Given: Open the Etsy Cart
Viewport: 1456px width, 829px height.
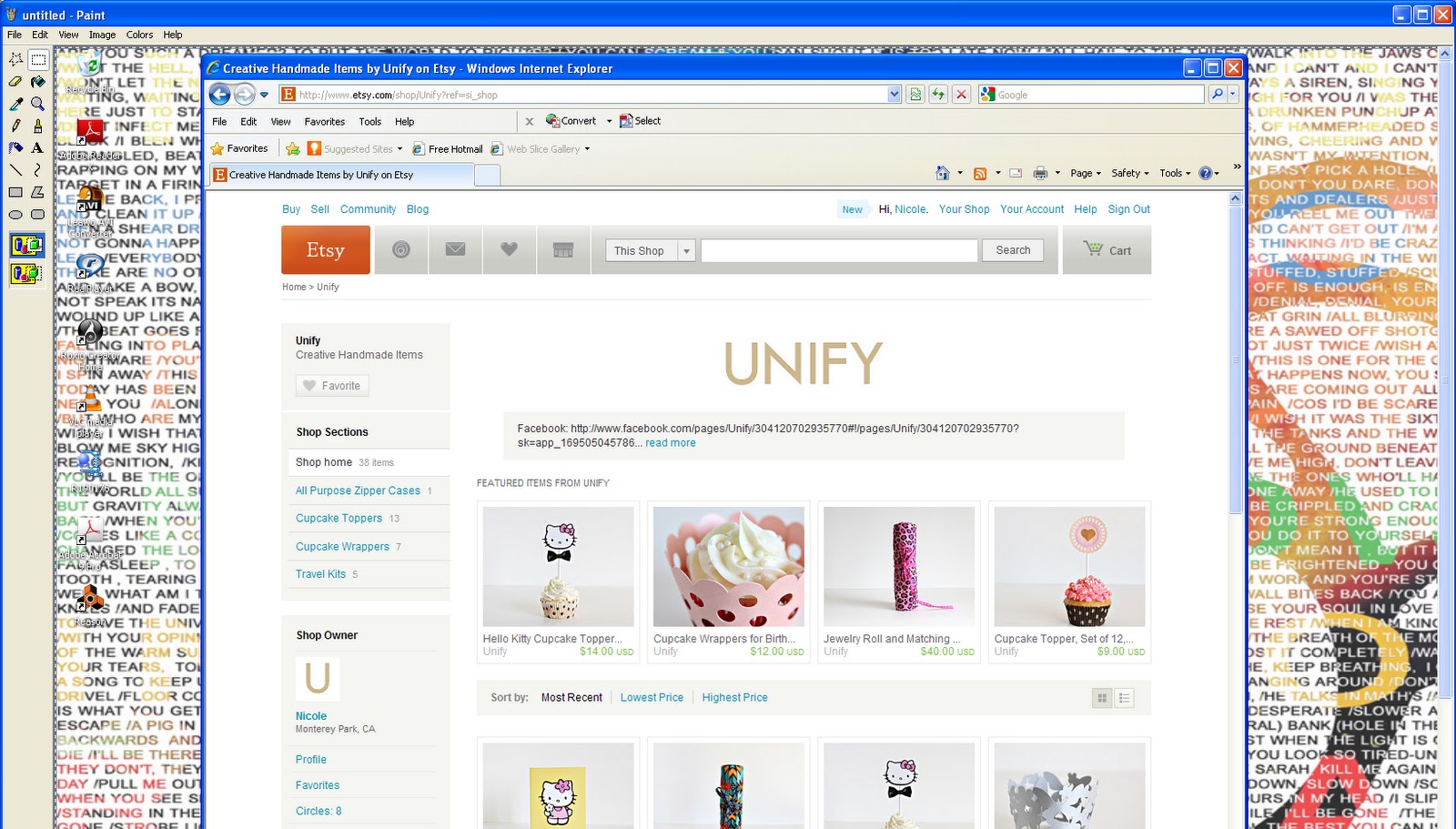Looking at the screenshot, I should pos(1107,250).
